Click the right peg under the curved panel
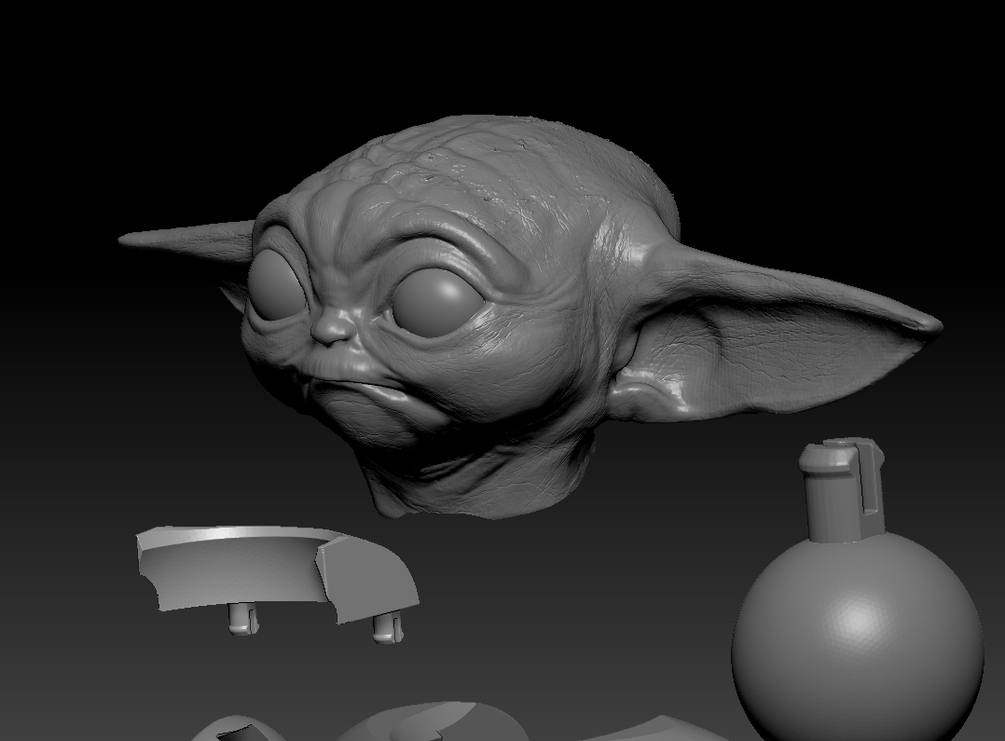 (x=387, y=627)
